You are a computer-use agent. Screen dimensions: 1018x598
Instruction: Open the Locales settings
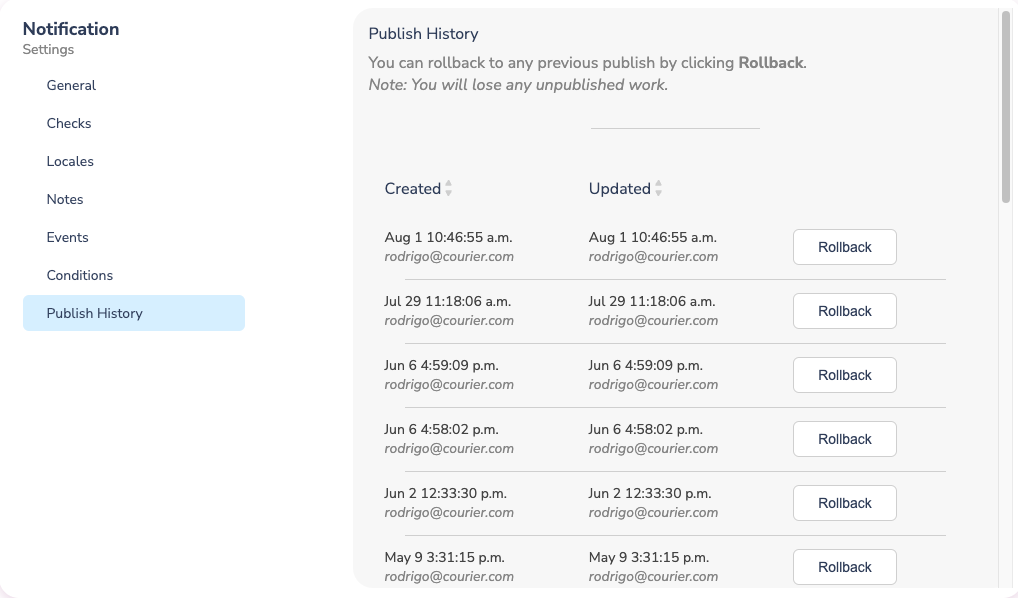tap(70, 161)
